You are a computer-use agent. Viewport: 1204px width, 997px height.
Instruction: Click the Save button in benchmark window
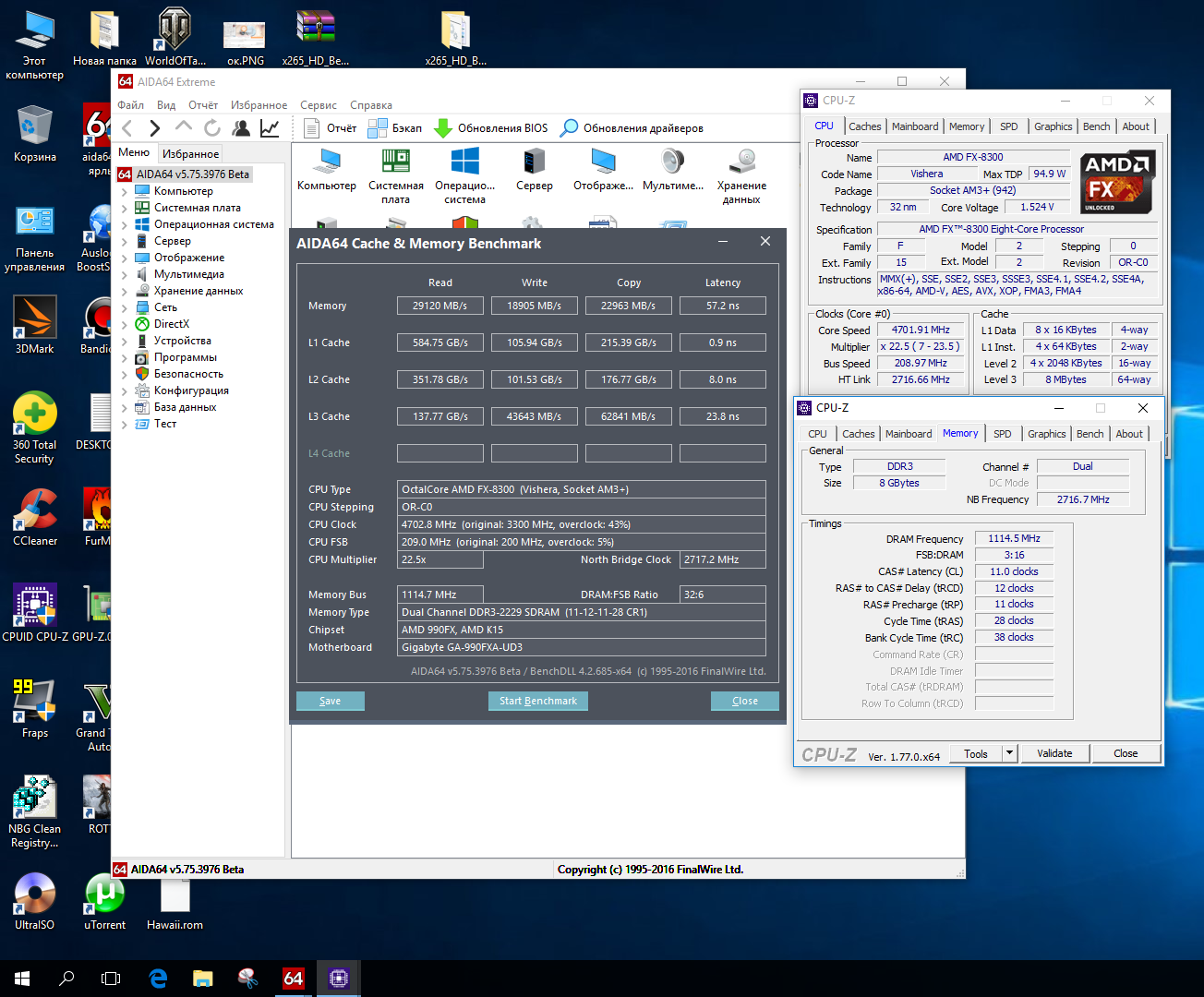[x=330, y=701]
